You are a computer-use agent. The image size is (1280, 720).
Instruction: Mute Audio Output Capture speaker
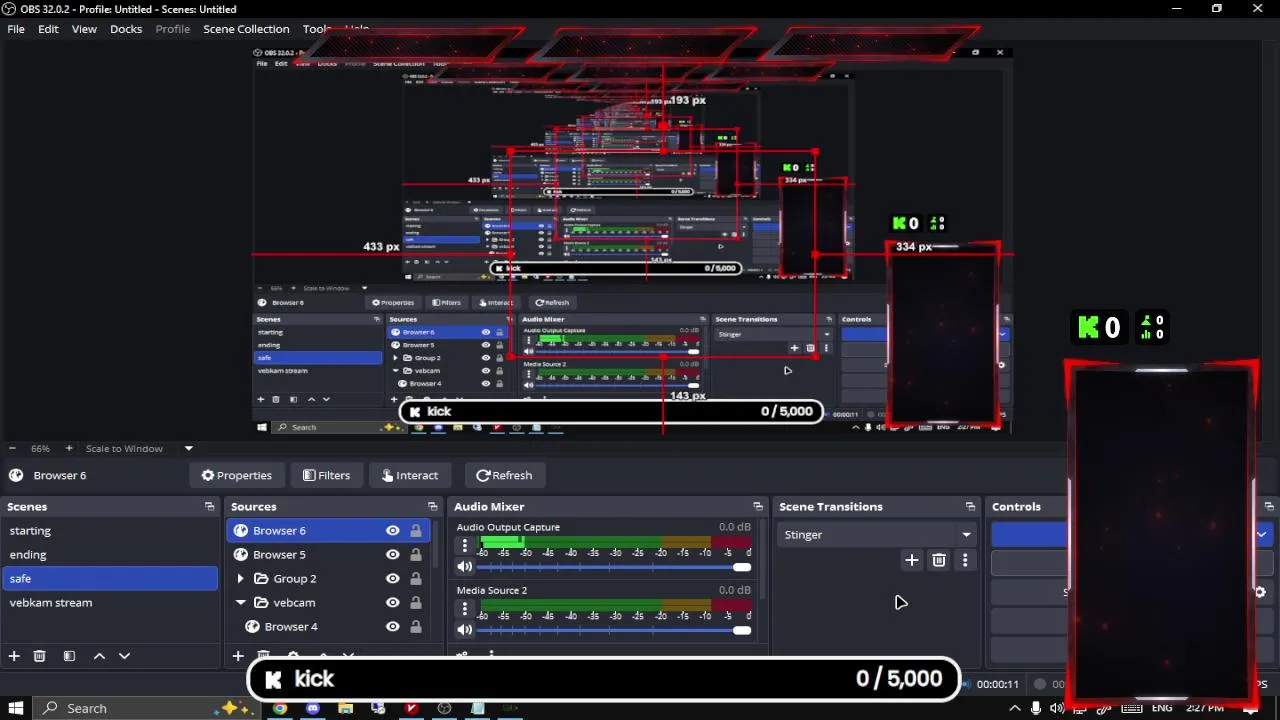coord(464,567)
